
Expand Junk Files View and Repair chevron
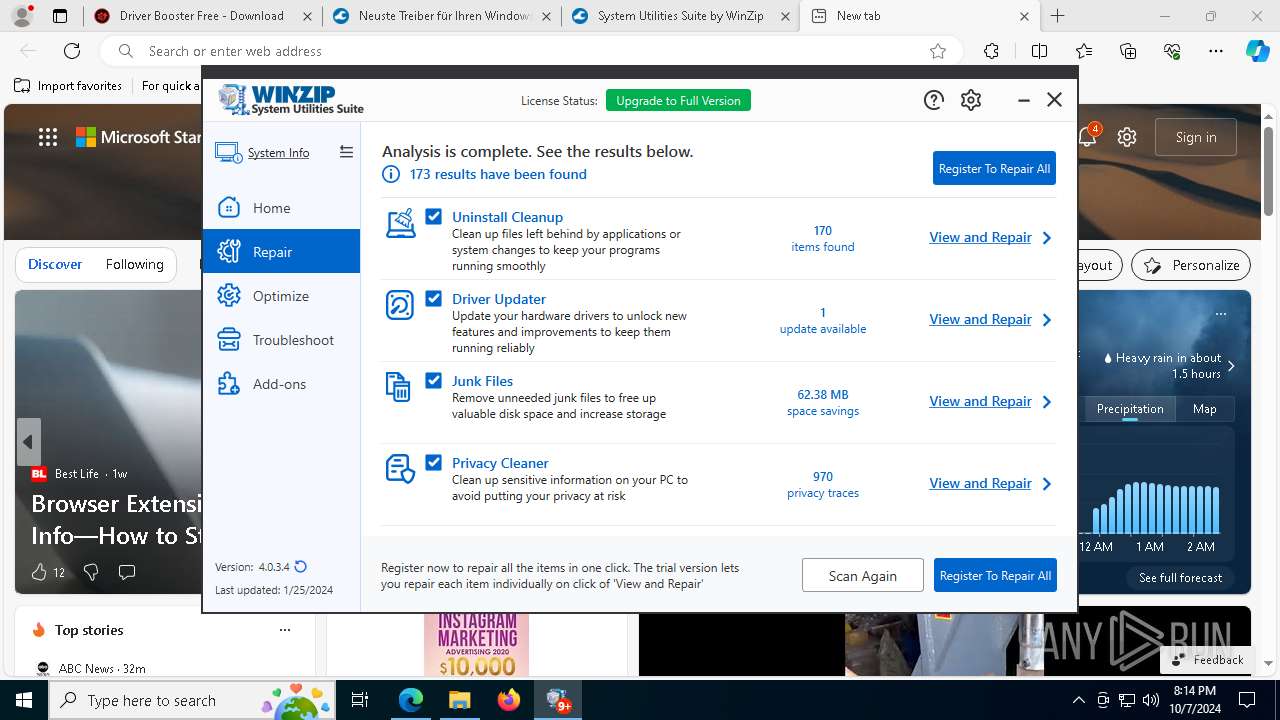pos(1047,402)
